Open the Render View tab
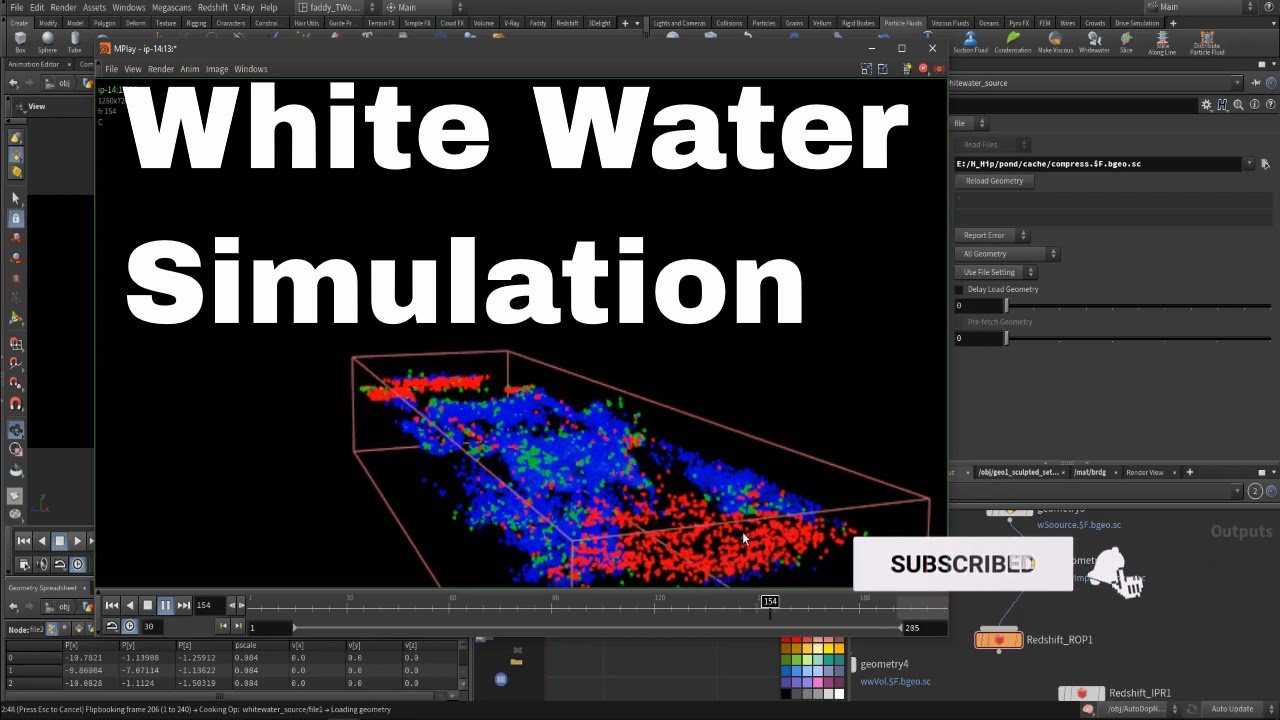Screen dimensions: 1280x720 tap(1145, 472)
